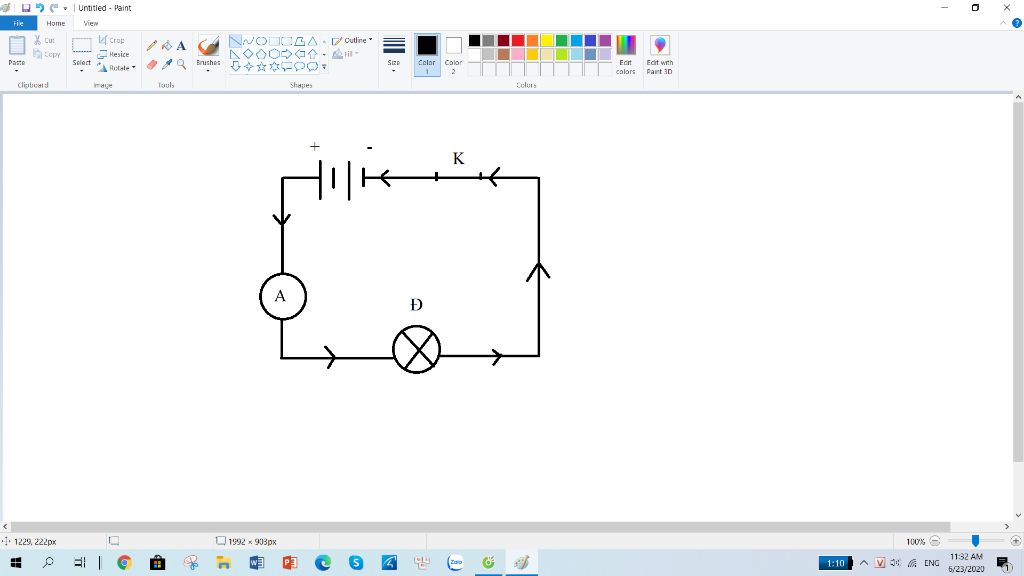Click the Save icon in title bar
The image size is (1024, 576).
(x=26, y=8)
